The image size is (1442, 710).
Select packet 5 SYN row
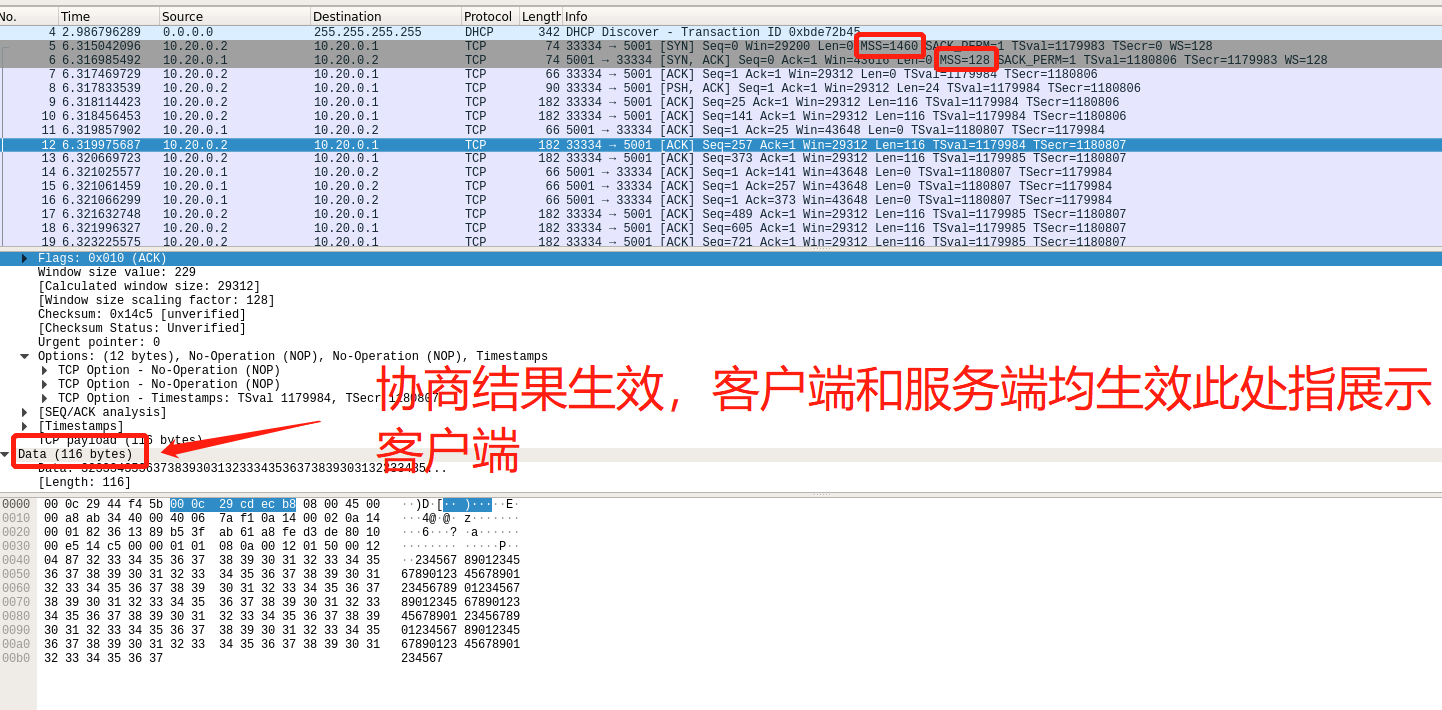721,46
